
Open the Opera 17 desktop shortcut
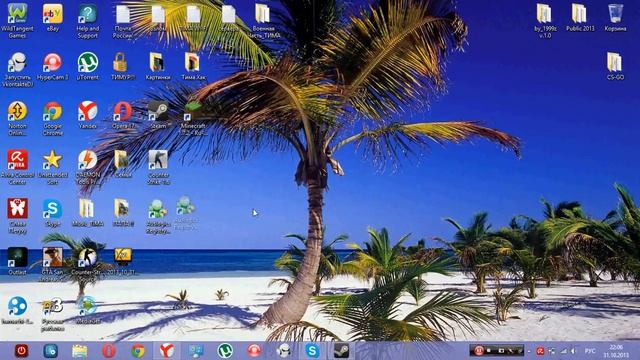click(x=123, y=115)
